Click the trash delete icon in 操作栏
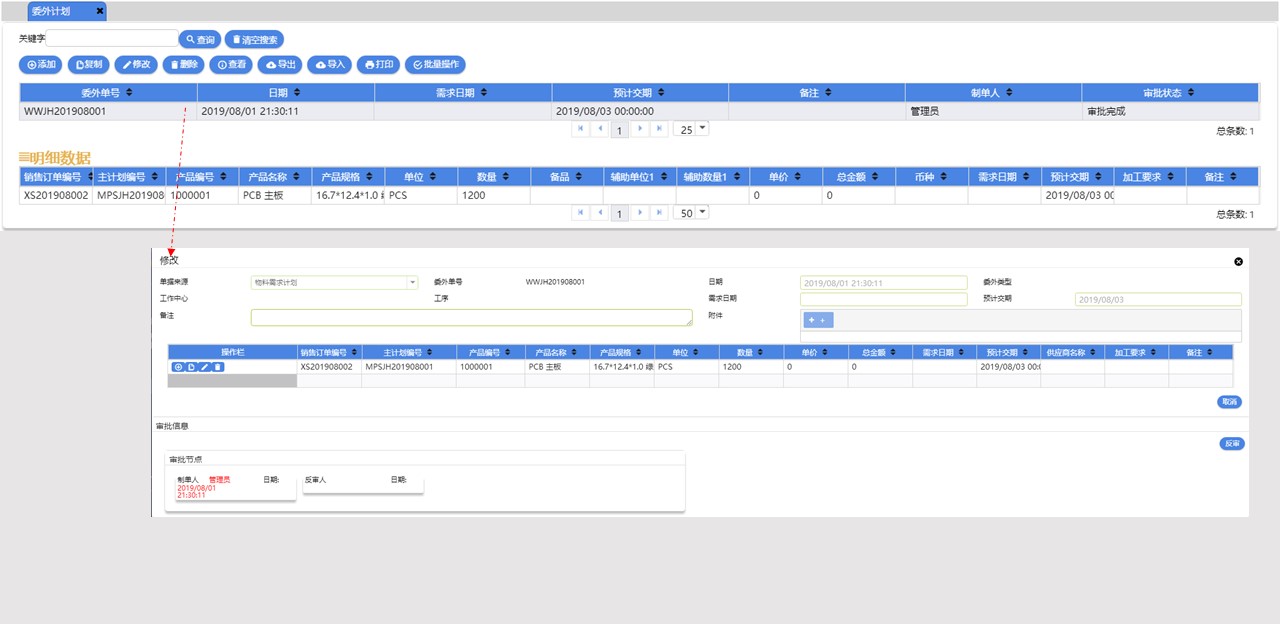The width and height of the screenshot is (1280, 624). (218, 367)
